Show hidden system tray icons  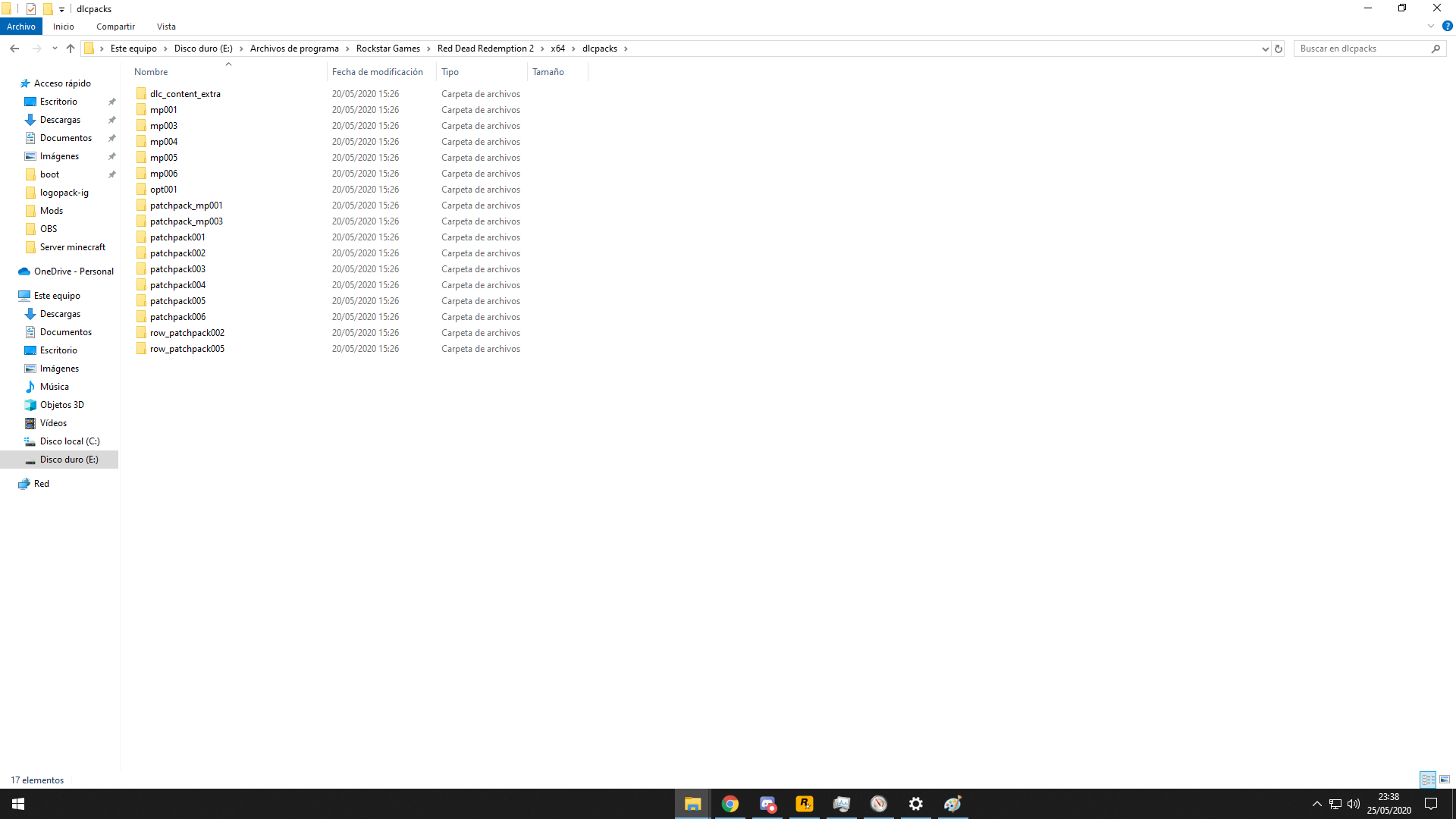pyautogui.click(x=1317, y=804)
